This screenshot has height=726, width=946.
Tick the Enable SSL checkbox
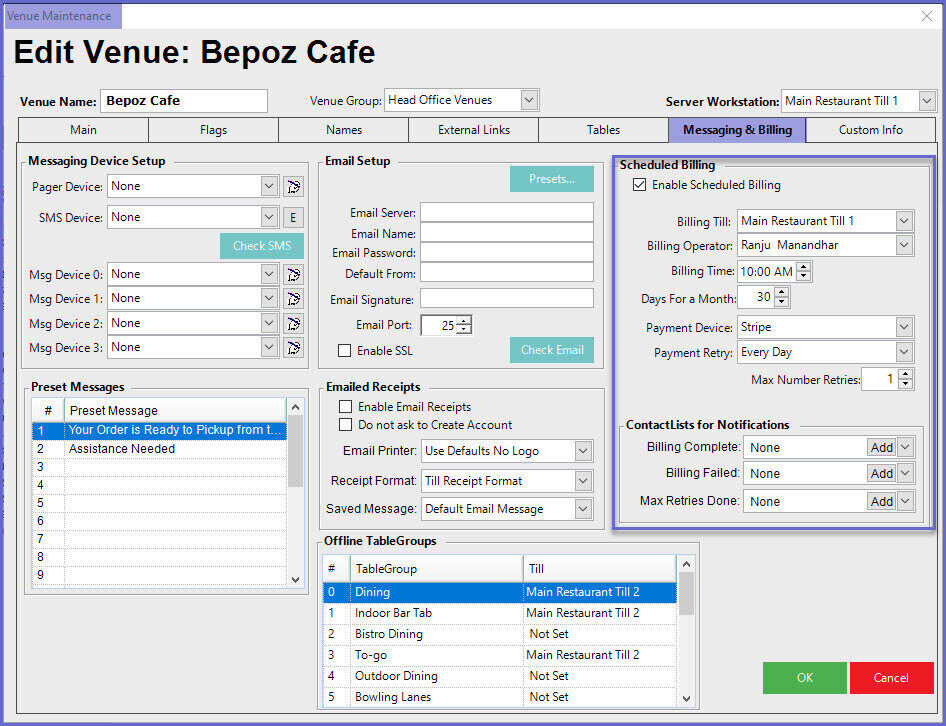tap(345, 351)
